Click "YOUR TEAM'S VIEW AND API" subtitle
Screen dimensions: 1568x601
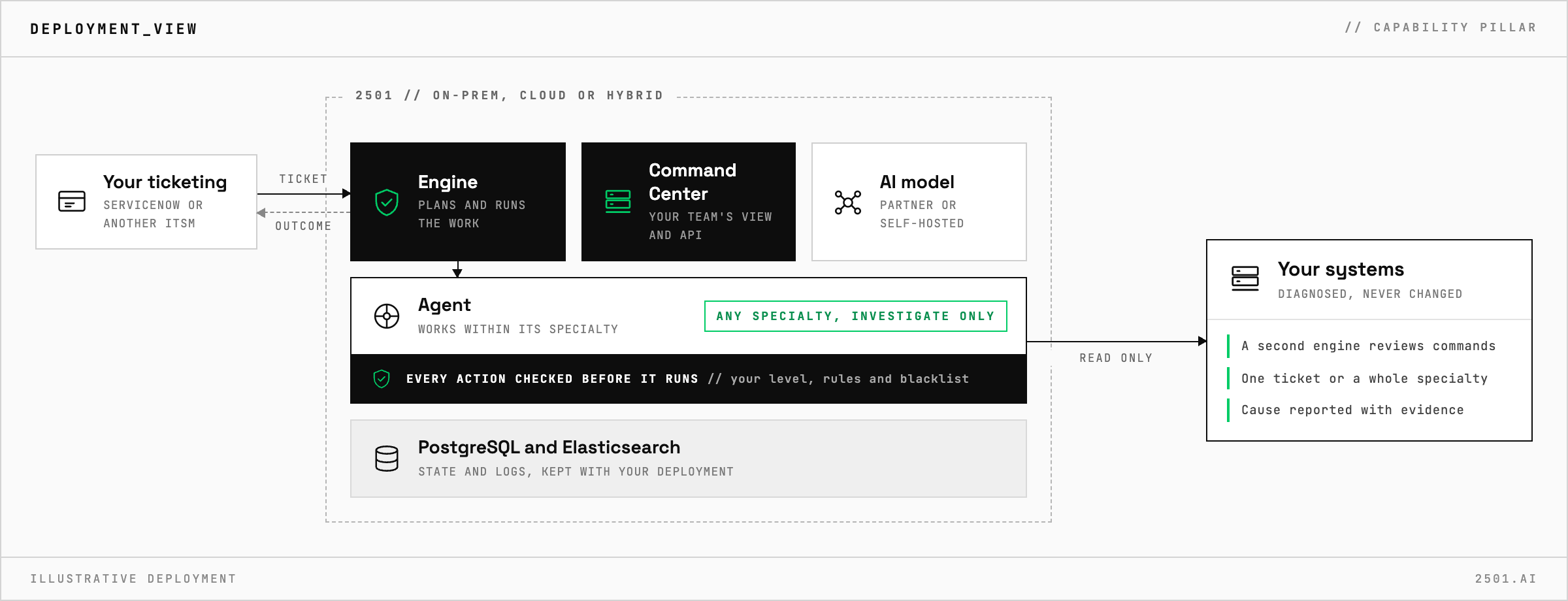click(x=710, y=226)
